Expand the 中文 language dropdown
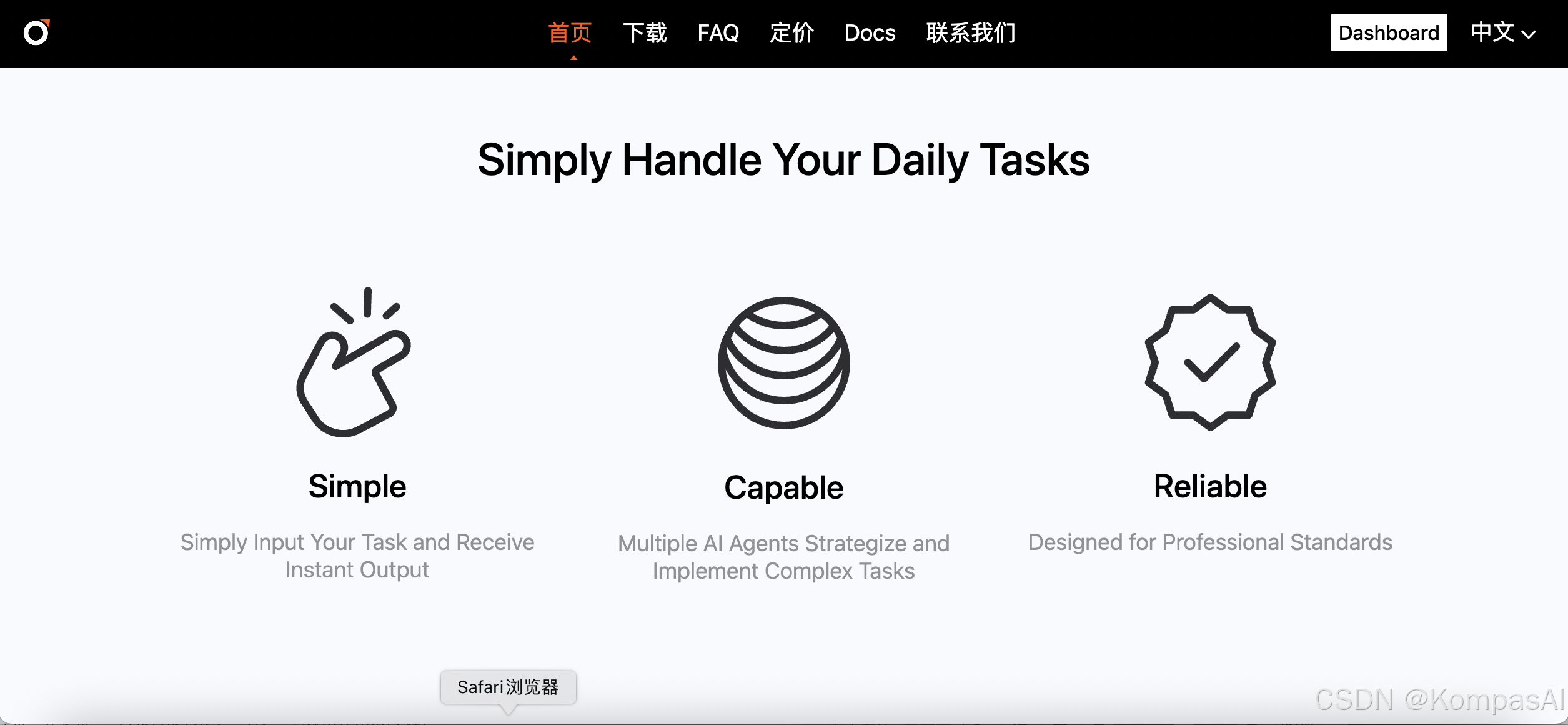The image size is (1568, 725). (1502, 32)
